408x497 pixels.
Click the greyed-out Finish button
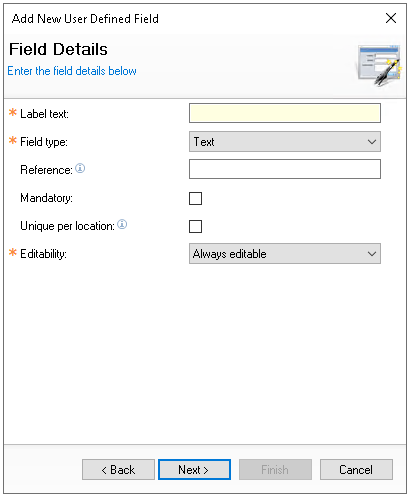pyautogui.click(x=275, y=470)
